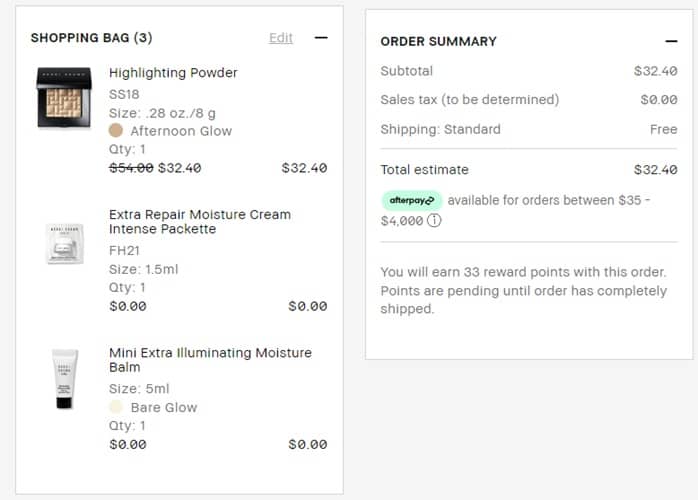Click the Total estimate amount $32.40
The image size is (698, 500).
pyautogui.click(x=655, y=170)
